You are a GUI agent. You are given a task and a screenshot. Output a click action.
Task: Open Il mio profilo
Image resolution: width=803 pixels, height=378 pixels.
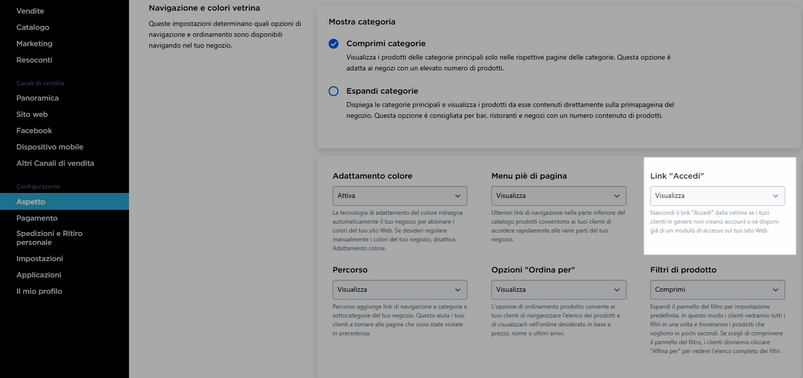(x=39, y=291)
